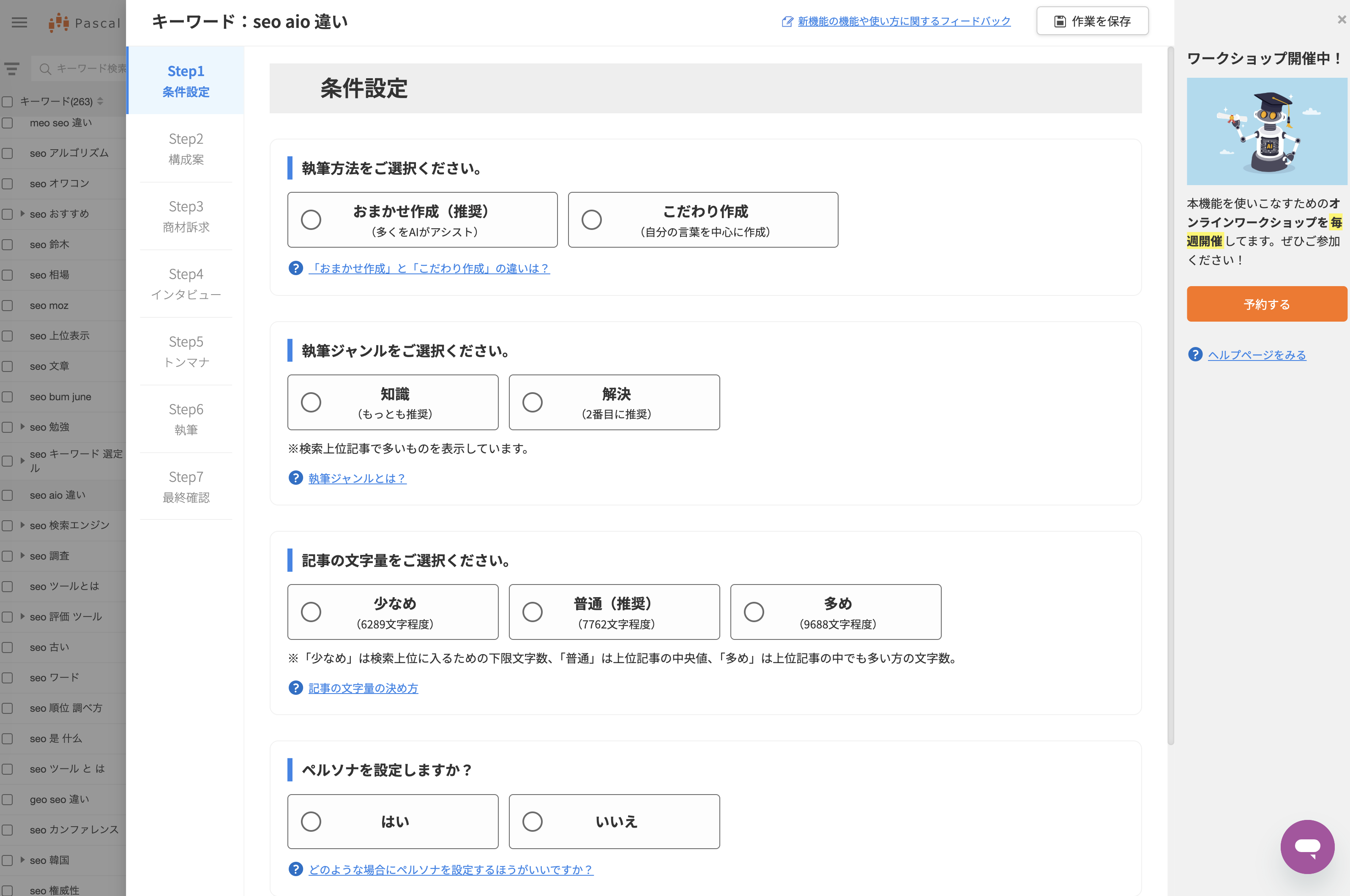Viewport: 1350px width, 896px height.
Task: Click the Pascal logo icon
Action: 59,23
